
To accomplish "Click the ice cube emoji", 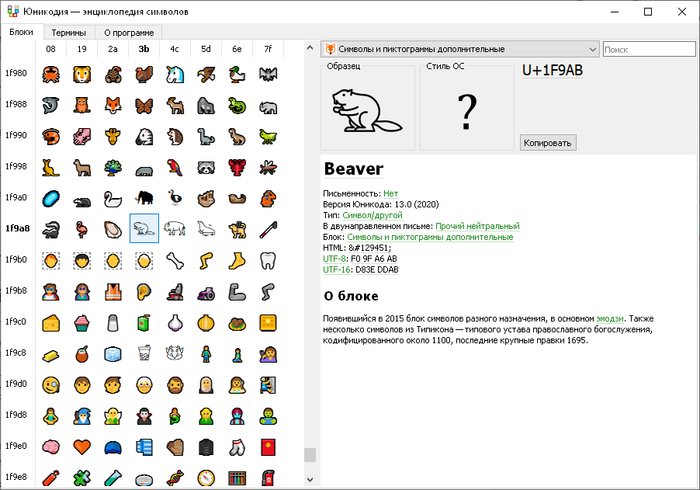I will [x=113, y=353].
